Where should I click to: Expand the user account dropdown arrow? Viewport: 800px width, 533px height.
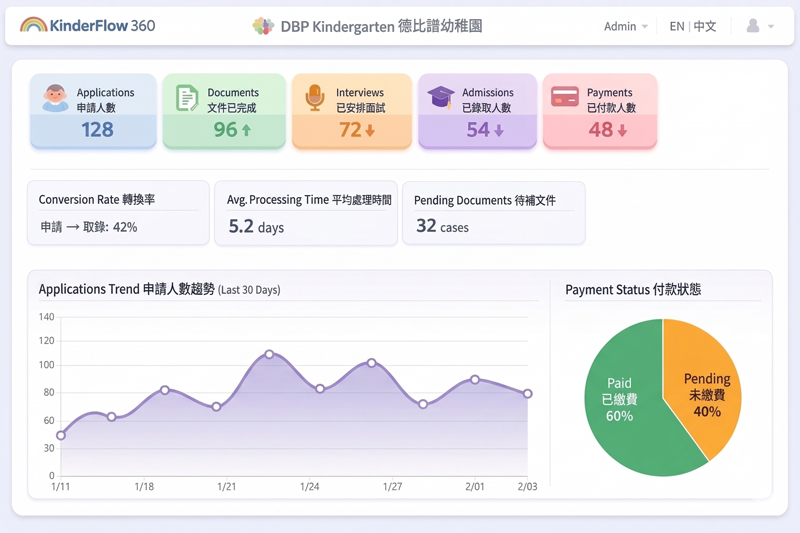(771, 27)
